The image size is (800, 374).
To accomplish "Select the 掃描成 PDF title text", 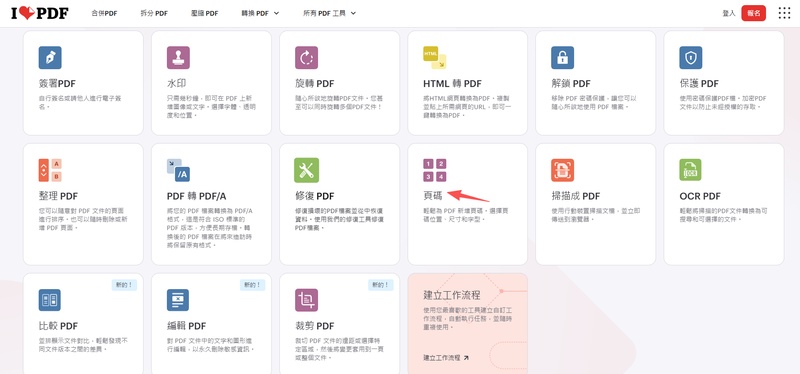I will click(x=576, y=196).
